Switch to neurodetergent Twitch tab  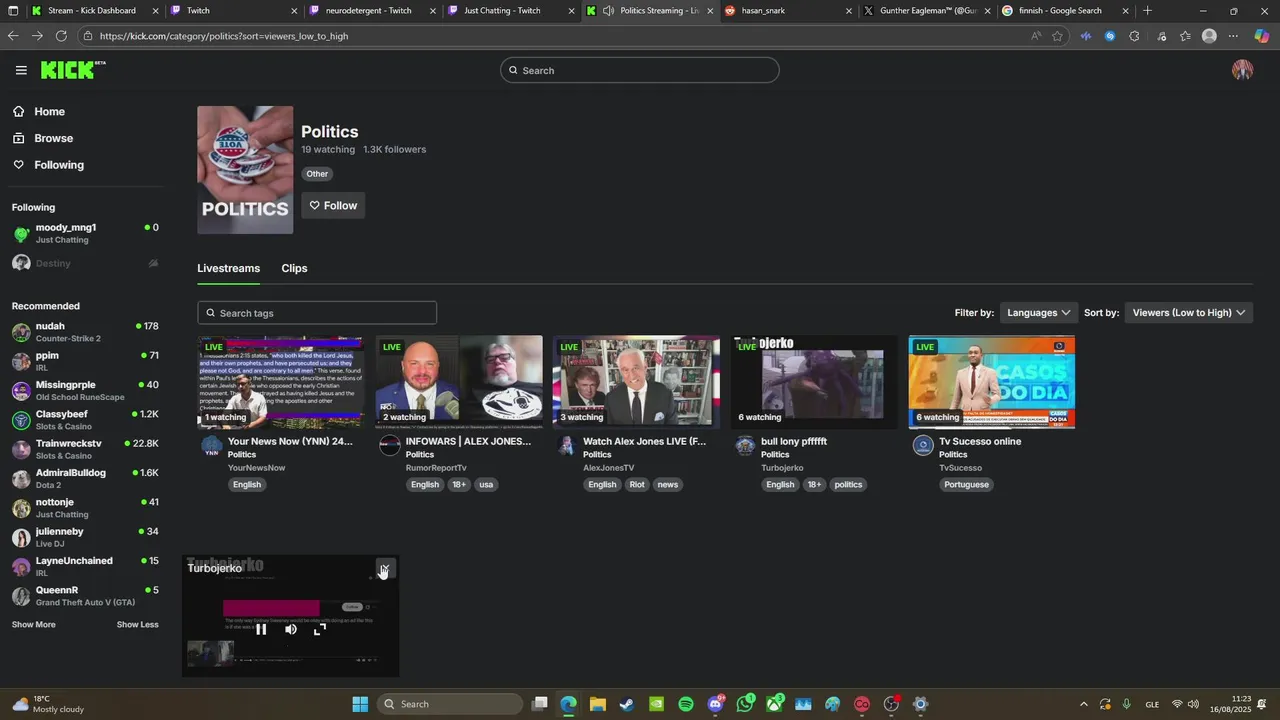(x=371, y=11)
